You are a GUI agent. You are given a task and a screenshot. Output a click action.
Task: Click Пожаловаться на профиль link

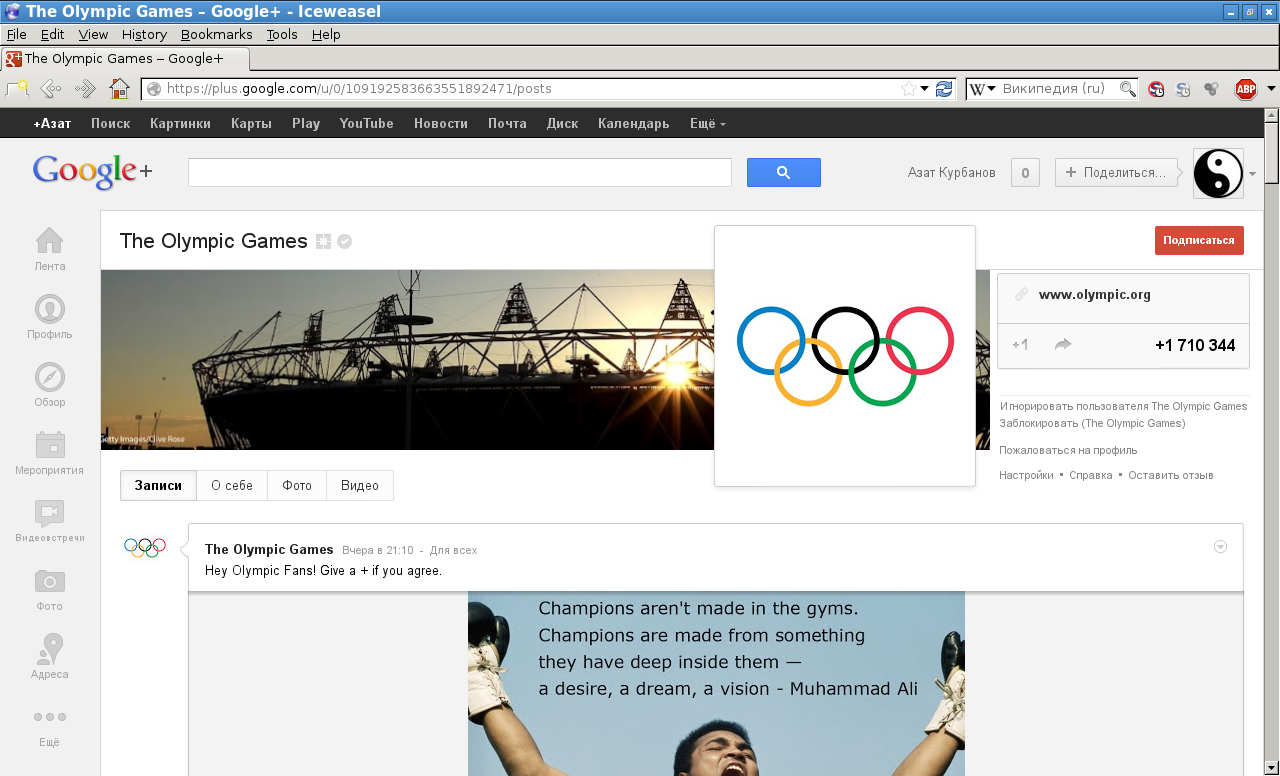(x=1068, y=450)
